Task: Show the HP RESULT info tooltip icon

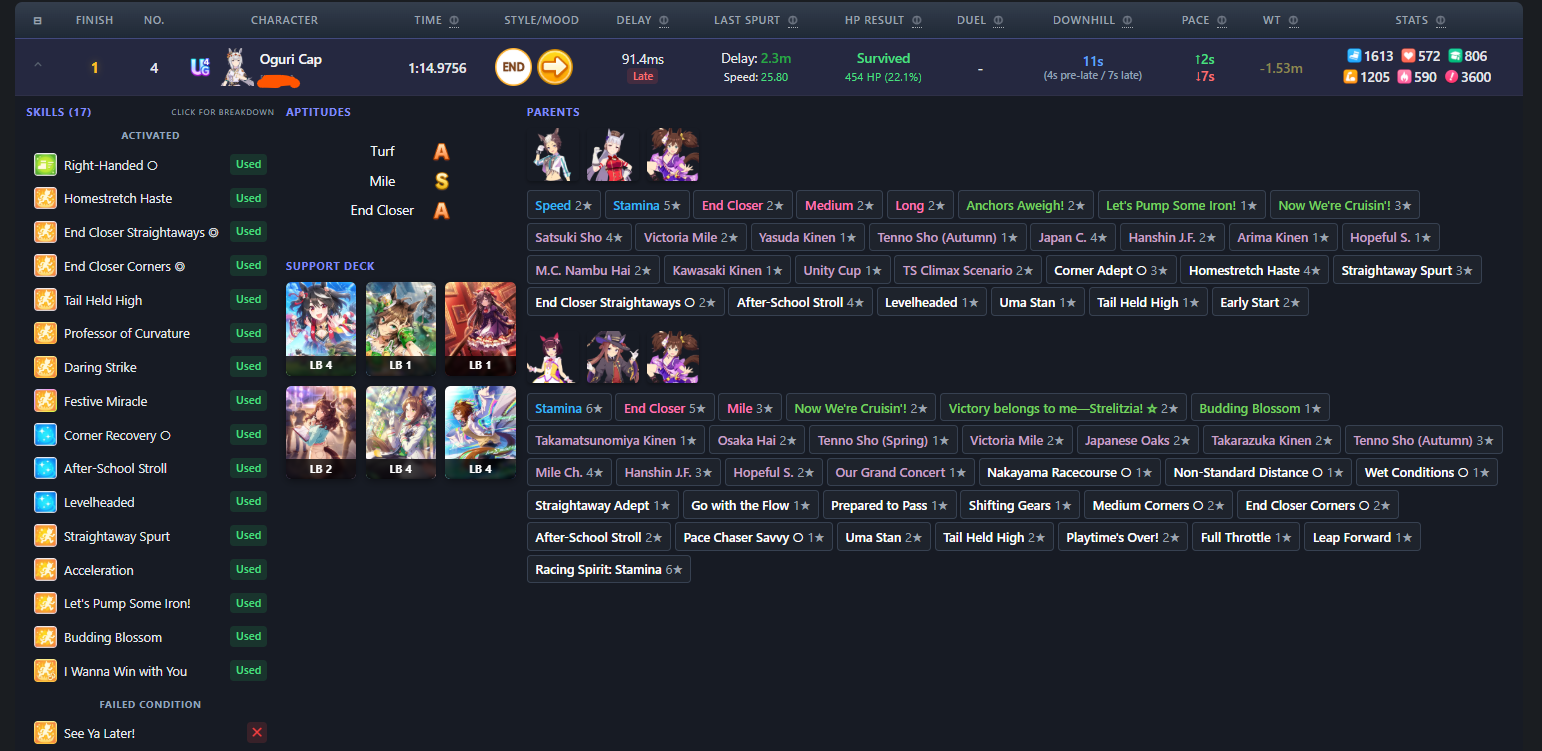Action: pyautogui.click(x=917, y=20)
